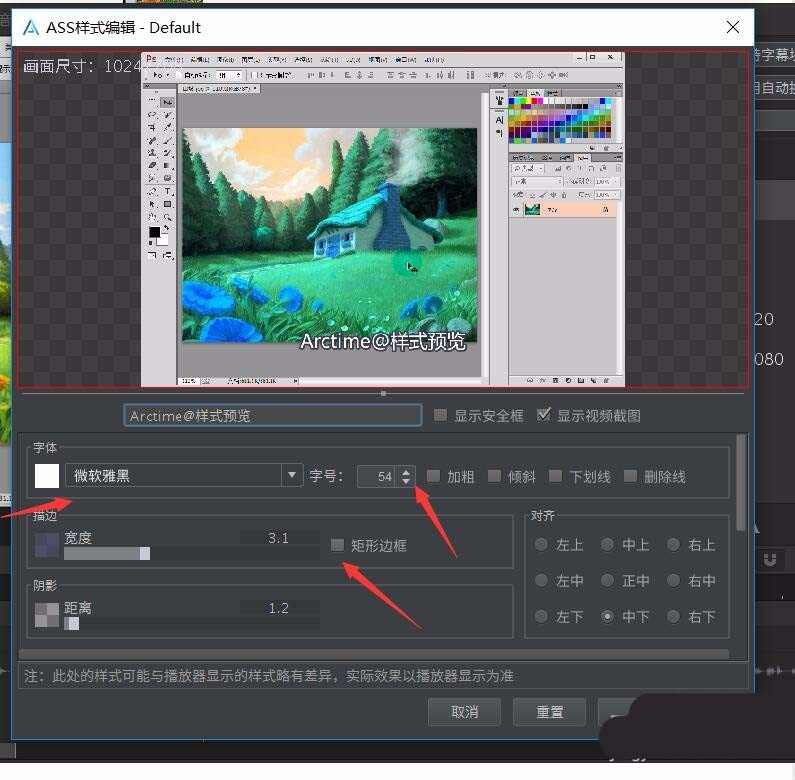Click the magnet snap icon in background window
The width and height of the screenshot is (795, 780).
point(770,560)
